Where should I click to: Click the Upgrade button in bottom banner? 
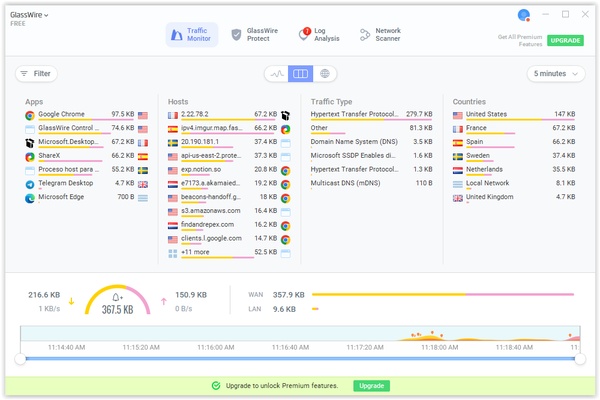[x=371, y=385]
